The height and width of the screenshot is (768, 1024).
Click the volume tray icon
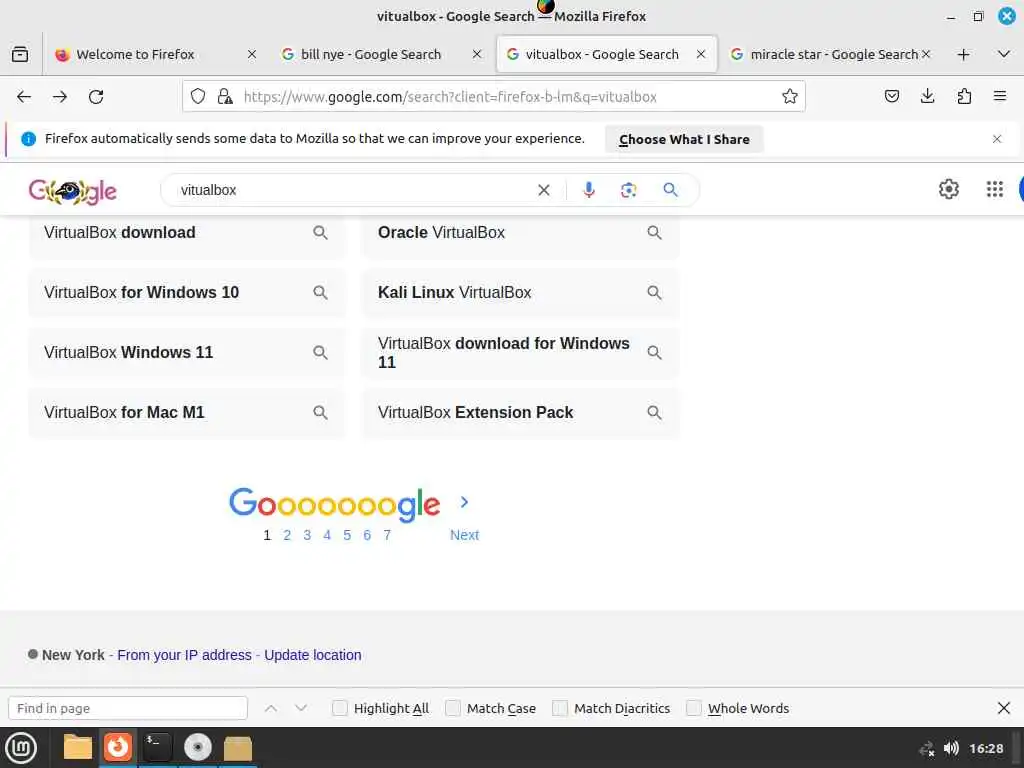[x=951, y=748]
